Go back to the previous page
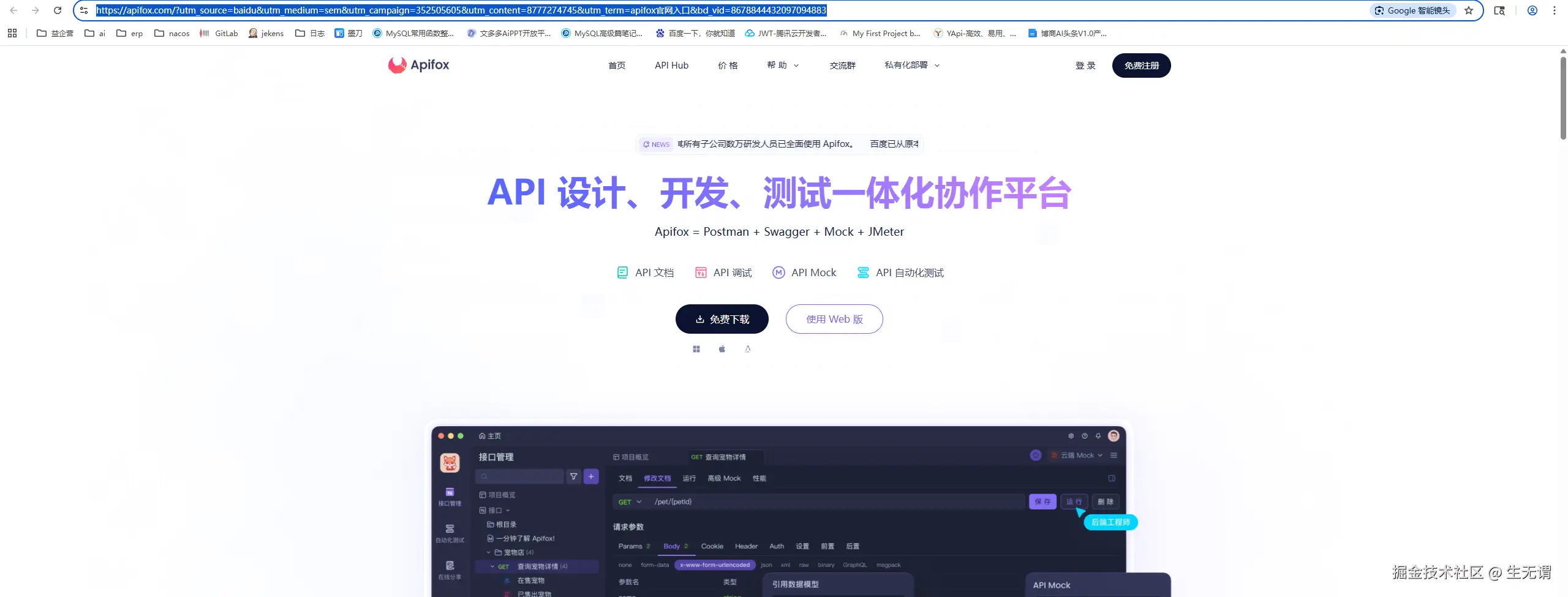1568x597 pixels. pos(13,10)
